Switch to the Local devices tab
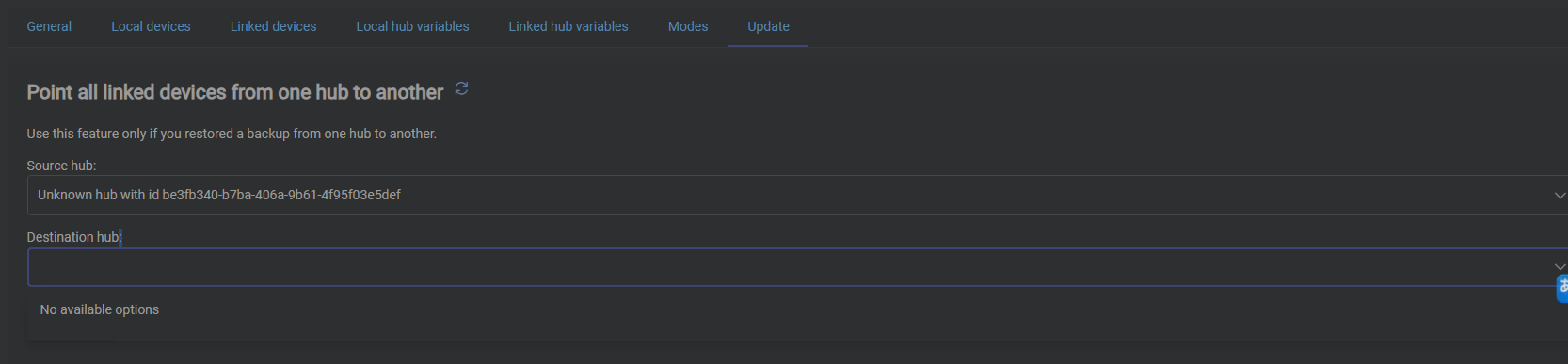This screenshot has width=1568, height=364. click(x=151, y=26)
